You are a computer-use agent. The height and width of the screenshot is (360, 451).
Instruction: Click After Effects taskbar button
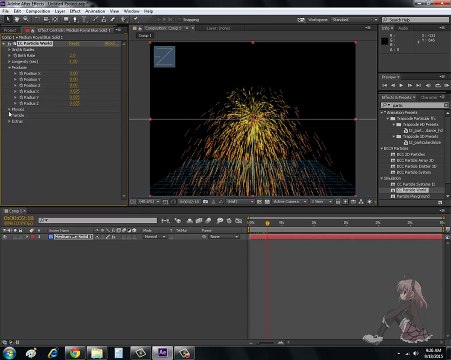[162, 353]
